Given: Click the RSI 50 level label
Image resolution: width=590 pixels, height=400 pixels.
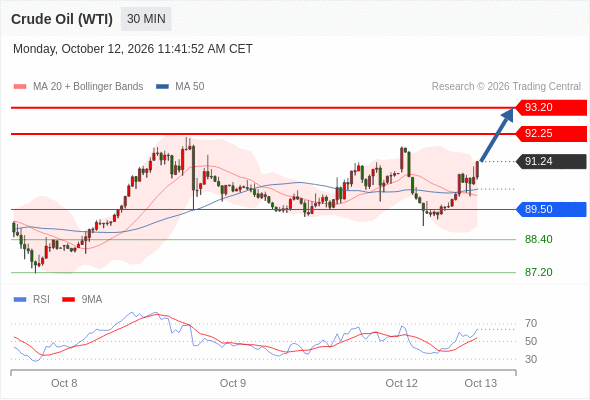Looking at the screenshot, I should (531, 341).
